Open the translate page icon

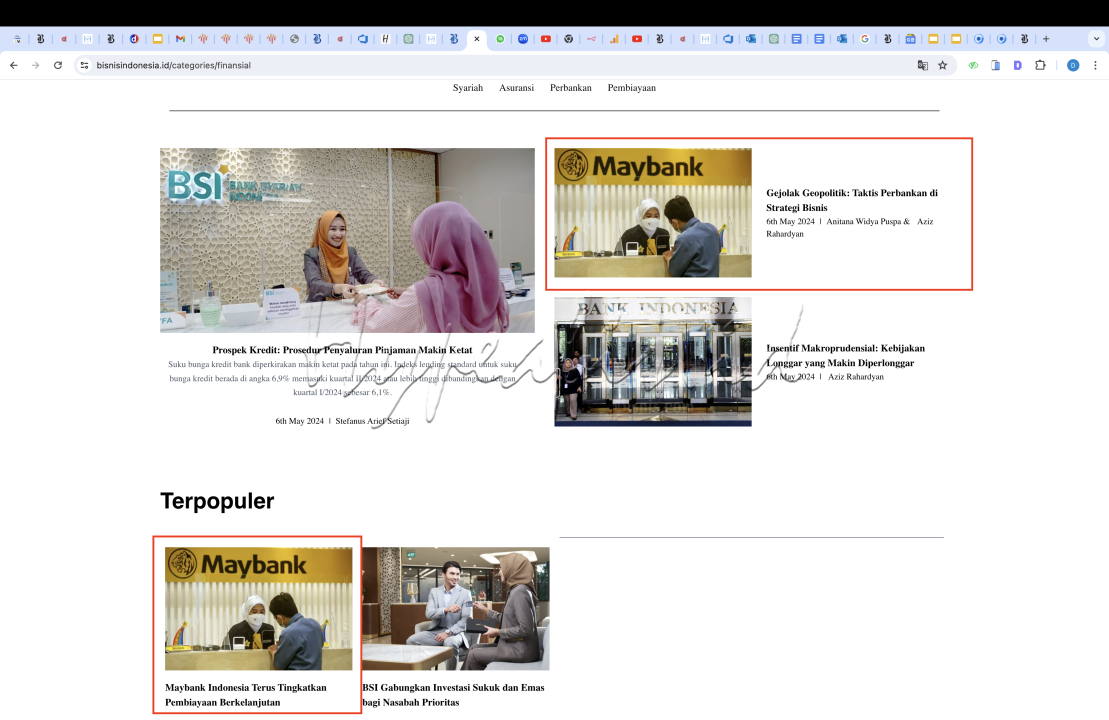point(922,65)
